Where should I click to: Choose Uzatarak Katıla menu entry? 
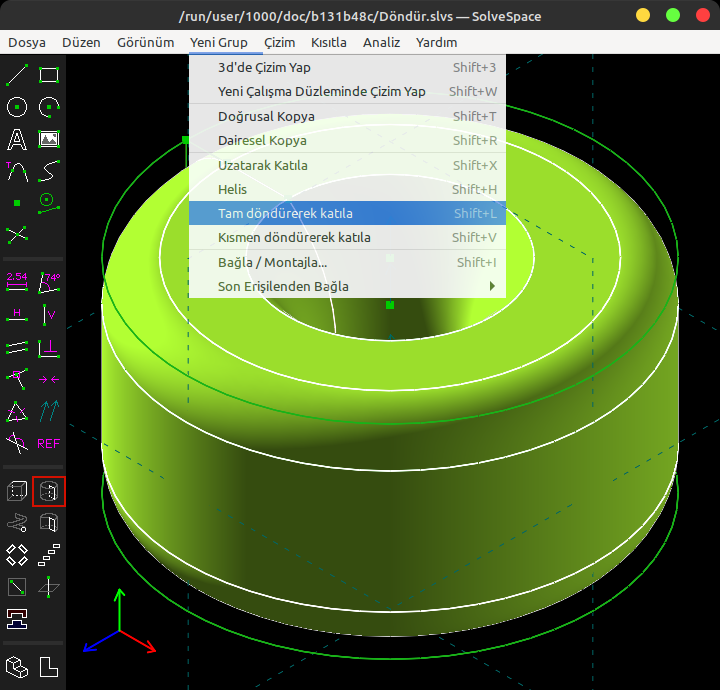(x=347, y=165)
